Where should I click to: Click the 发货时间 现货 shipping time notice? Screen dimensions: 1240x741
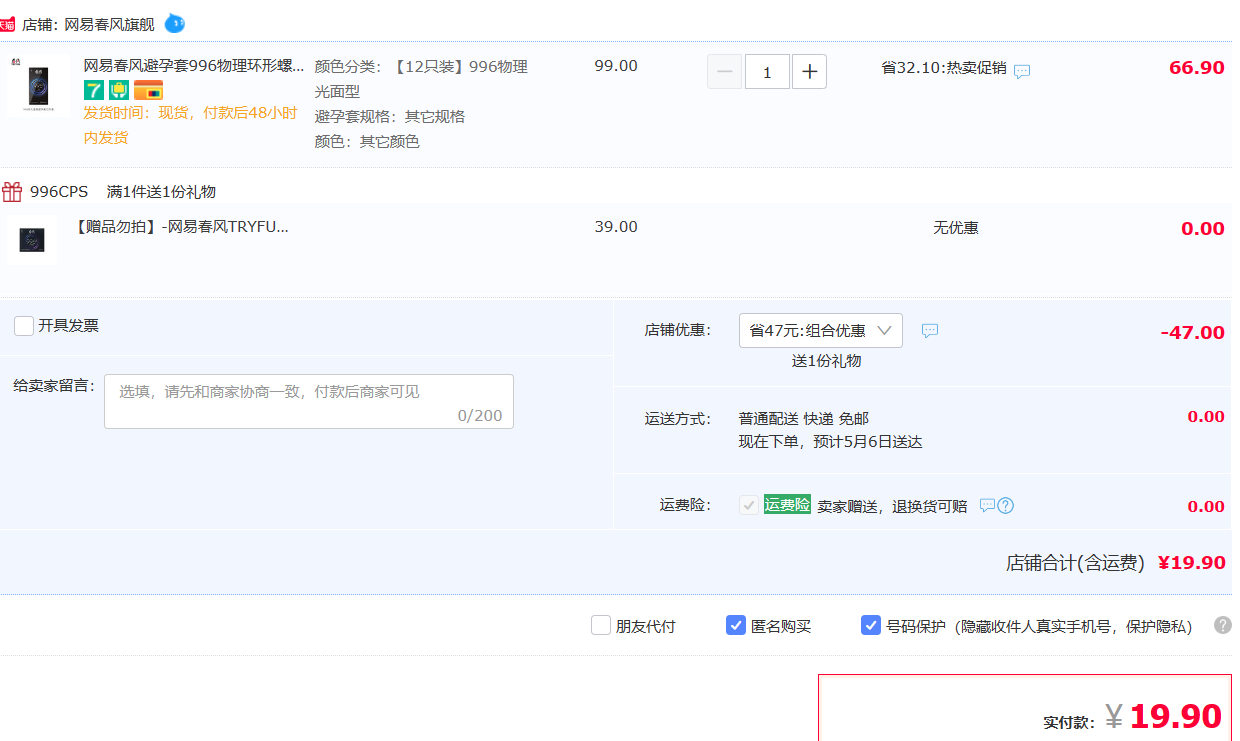190,125
